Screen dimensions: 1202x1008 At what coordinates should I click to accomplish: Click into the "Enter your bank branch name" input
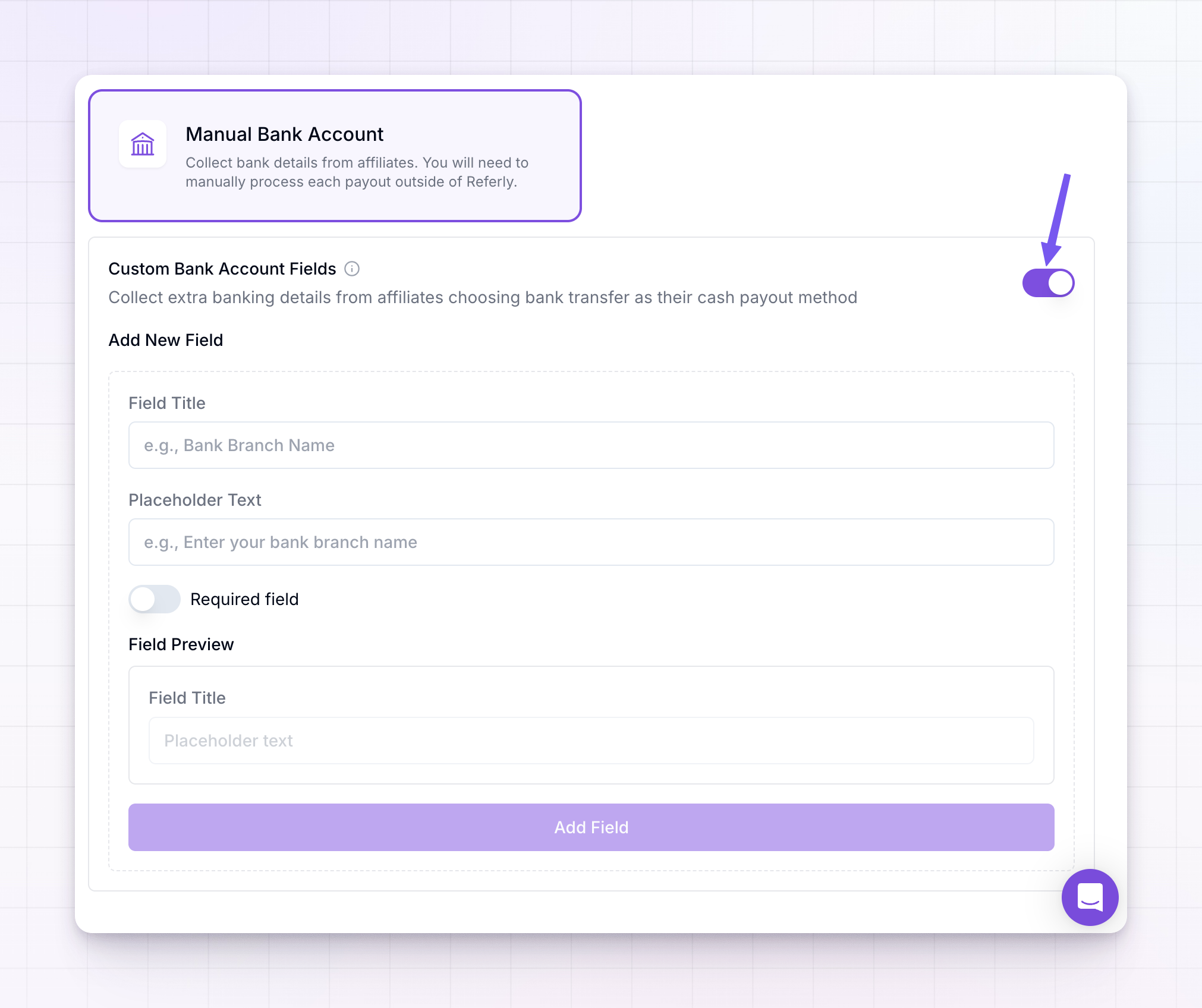[591, 542]
